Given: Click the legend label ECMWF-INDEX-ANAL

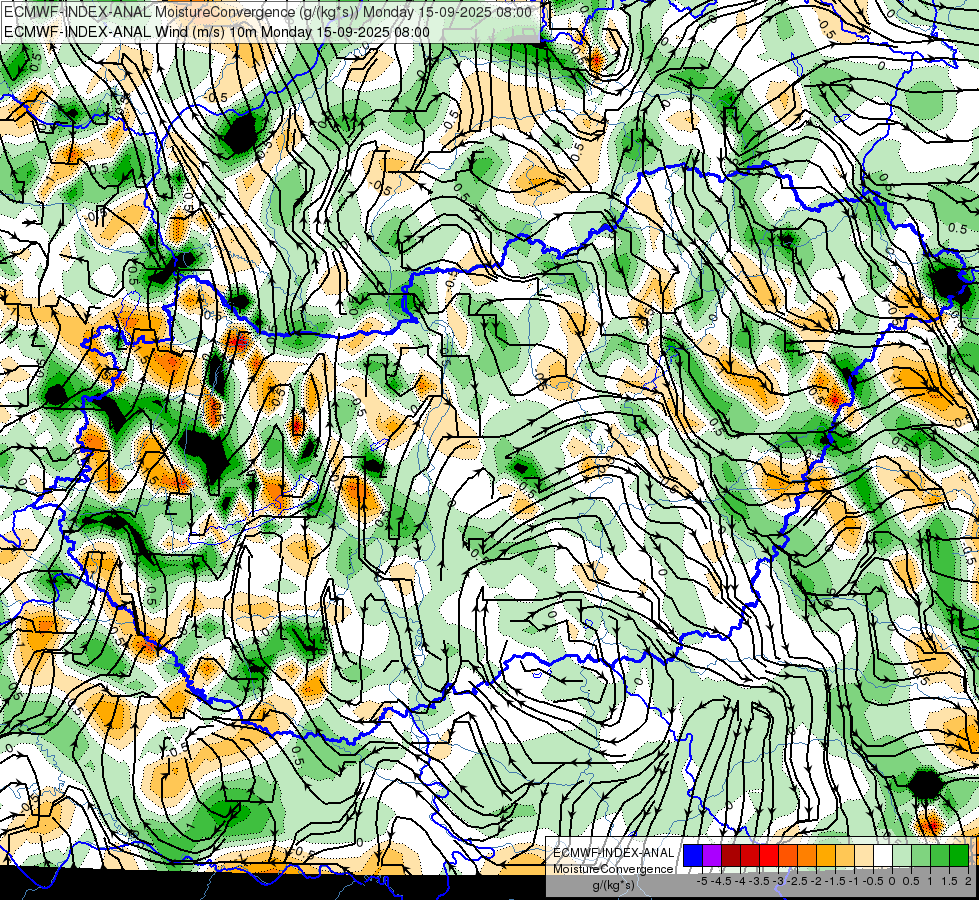Looking at the screenshot, I should click(613, 853).
